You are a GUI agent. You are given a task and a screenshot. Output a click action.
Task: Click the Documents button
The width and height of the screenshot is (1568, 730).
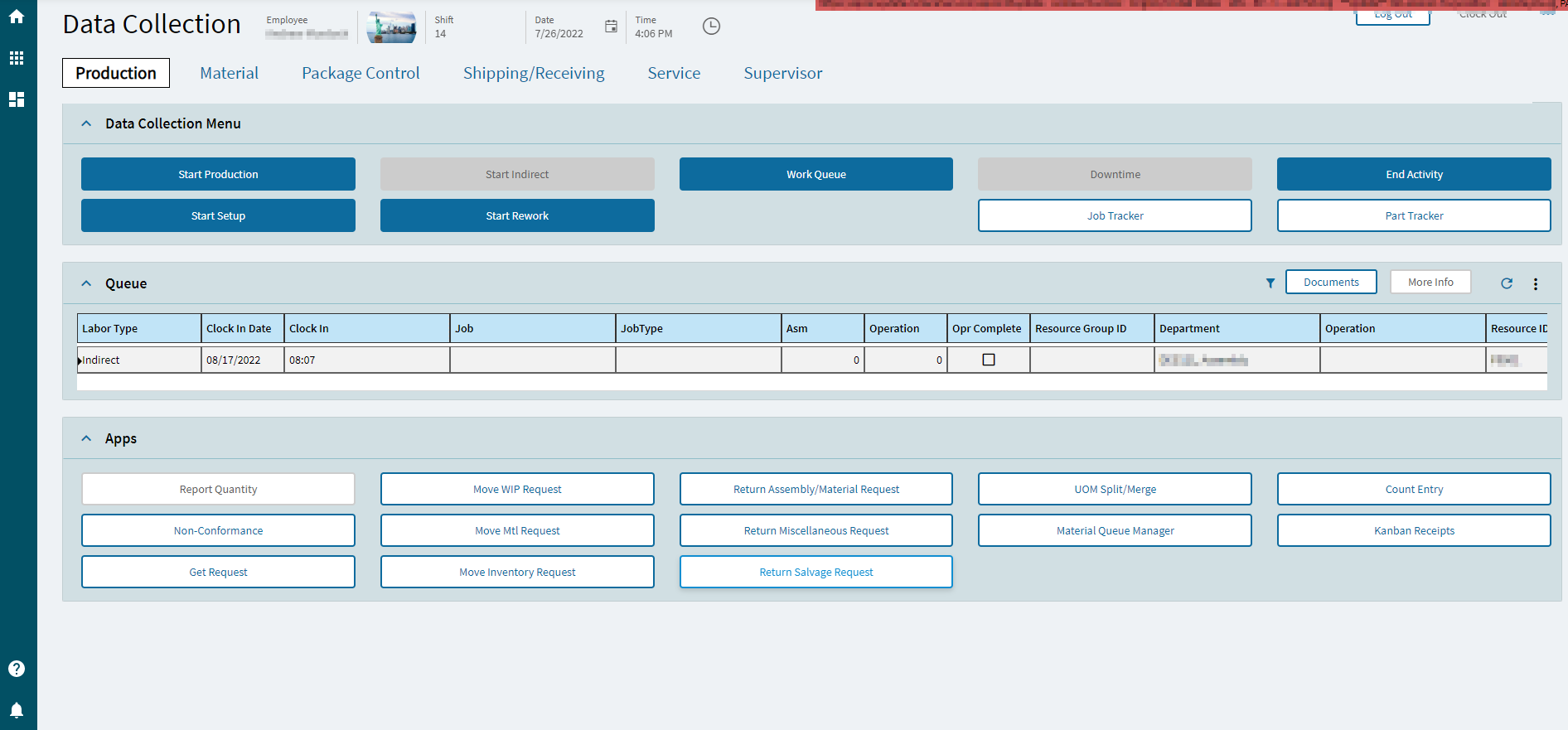pyautogui.click(x=1331, y=282)
